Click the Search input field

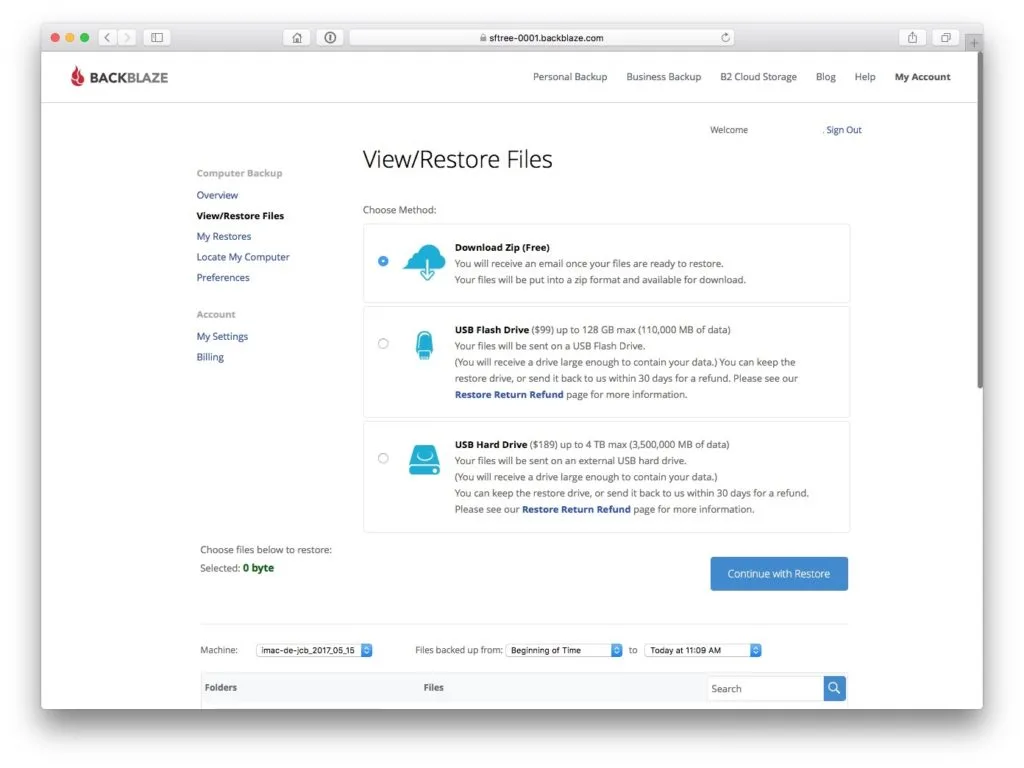[x=765, y=688]
